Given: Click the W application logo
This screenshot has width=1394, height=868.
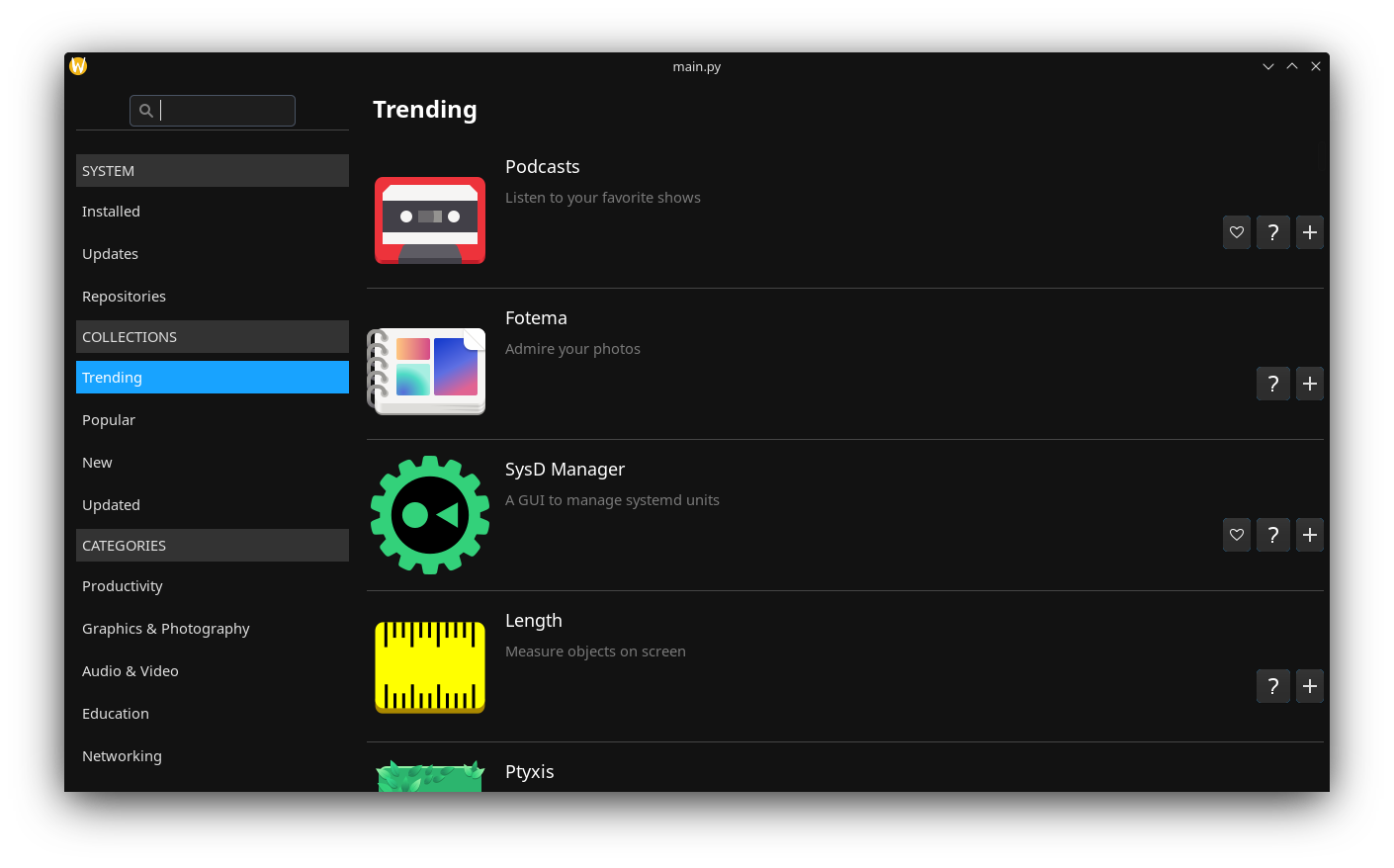Looking at the screenshot, I should tap(77, 65).
